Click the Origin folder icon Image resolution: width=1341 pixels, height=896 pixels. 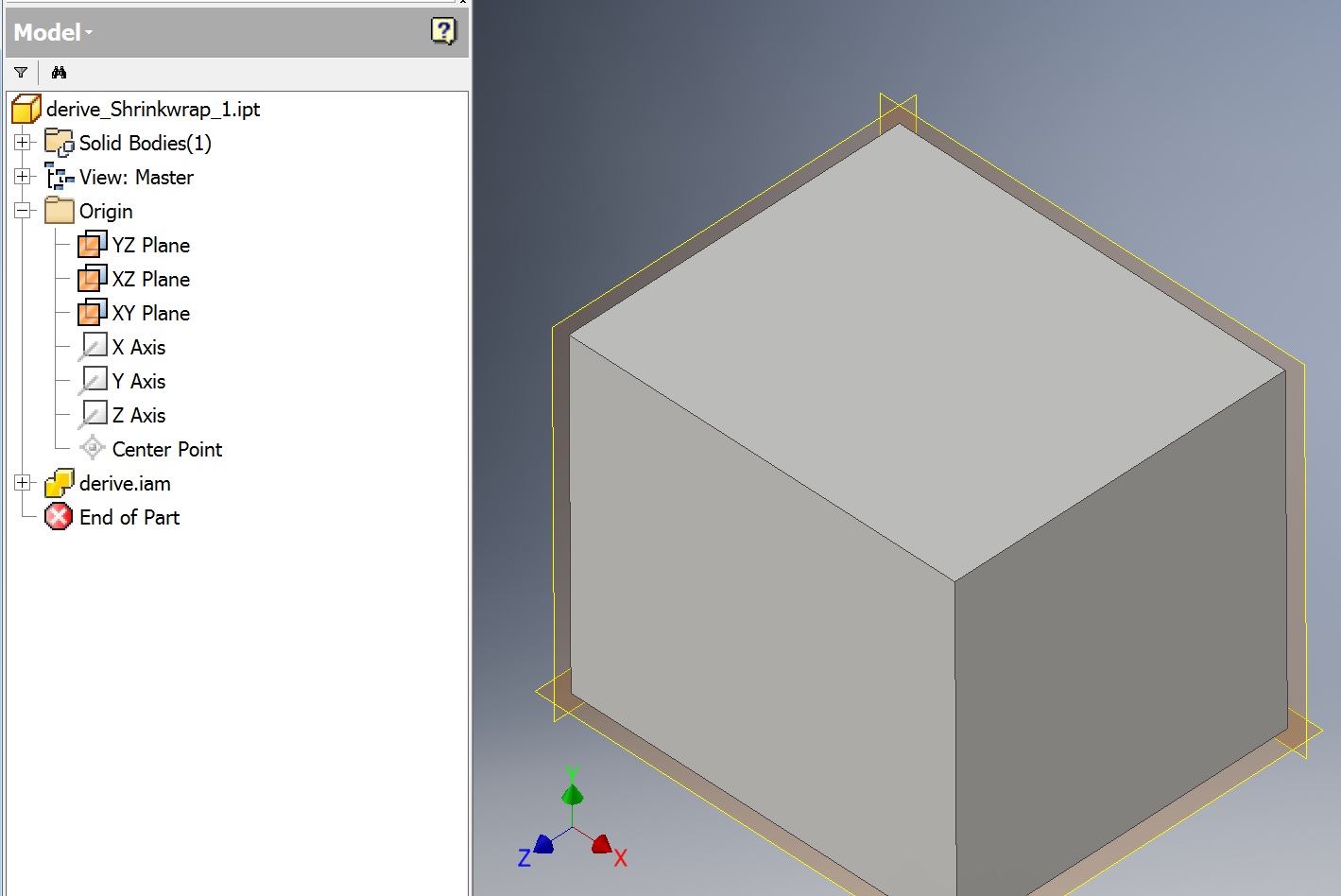59,210
